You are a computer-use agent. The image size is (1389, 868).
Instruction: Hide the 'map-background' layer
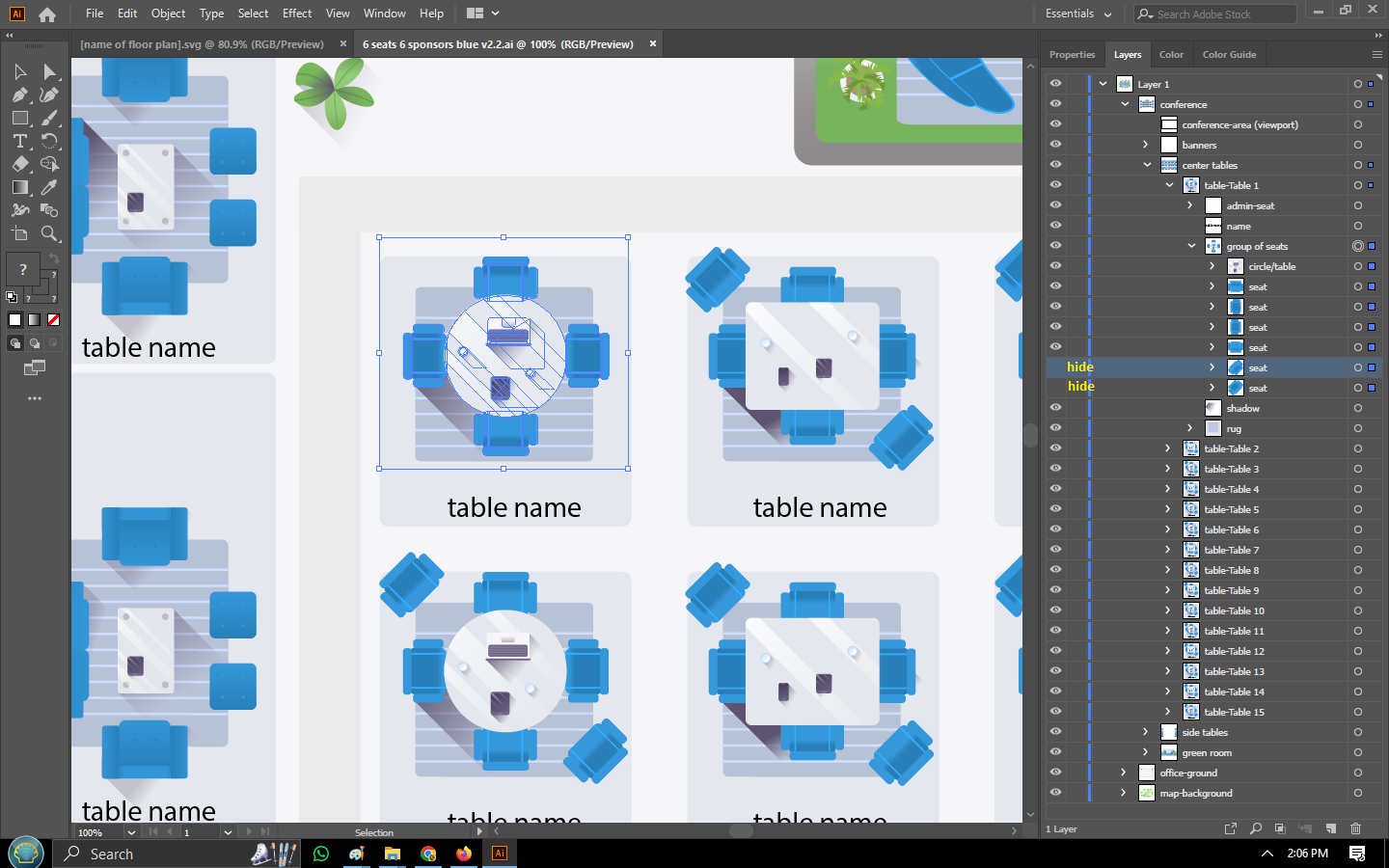coord(1055,793)
